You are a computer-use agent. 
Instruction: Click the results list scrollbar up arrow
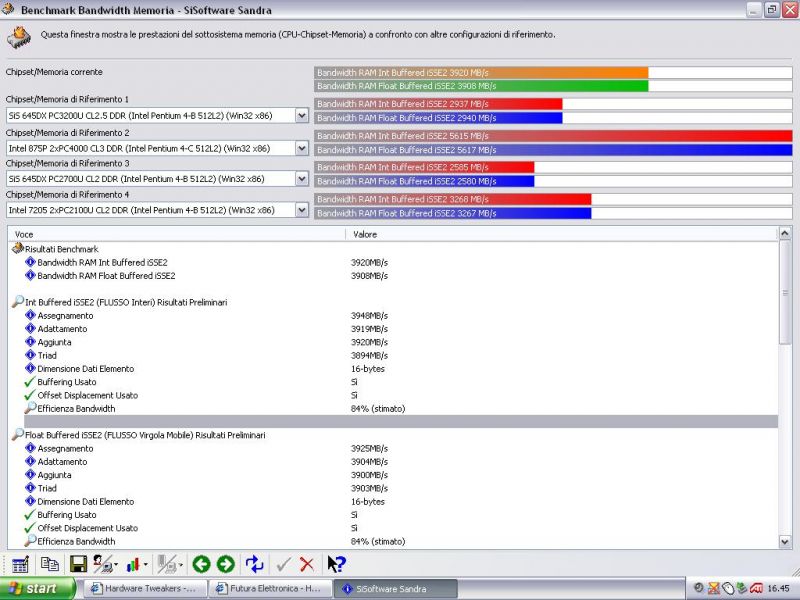tap(785, 233)
